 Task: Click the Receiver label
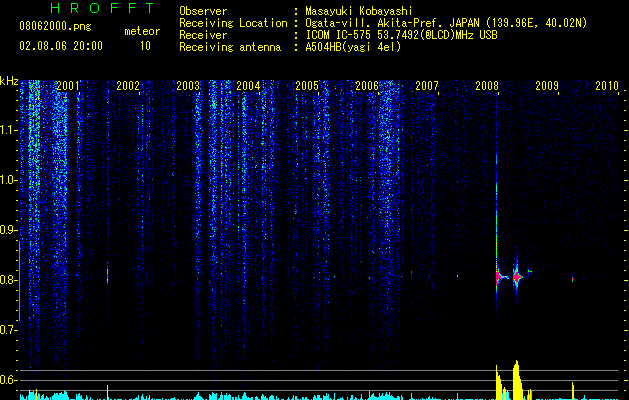203,35
